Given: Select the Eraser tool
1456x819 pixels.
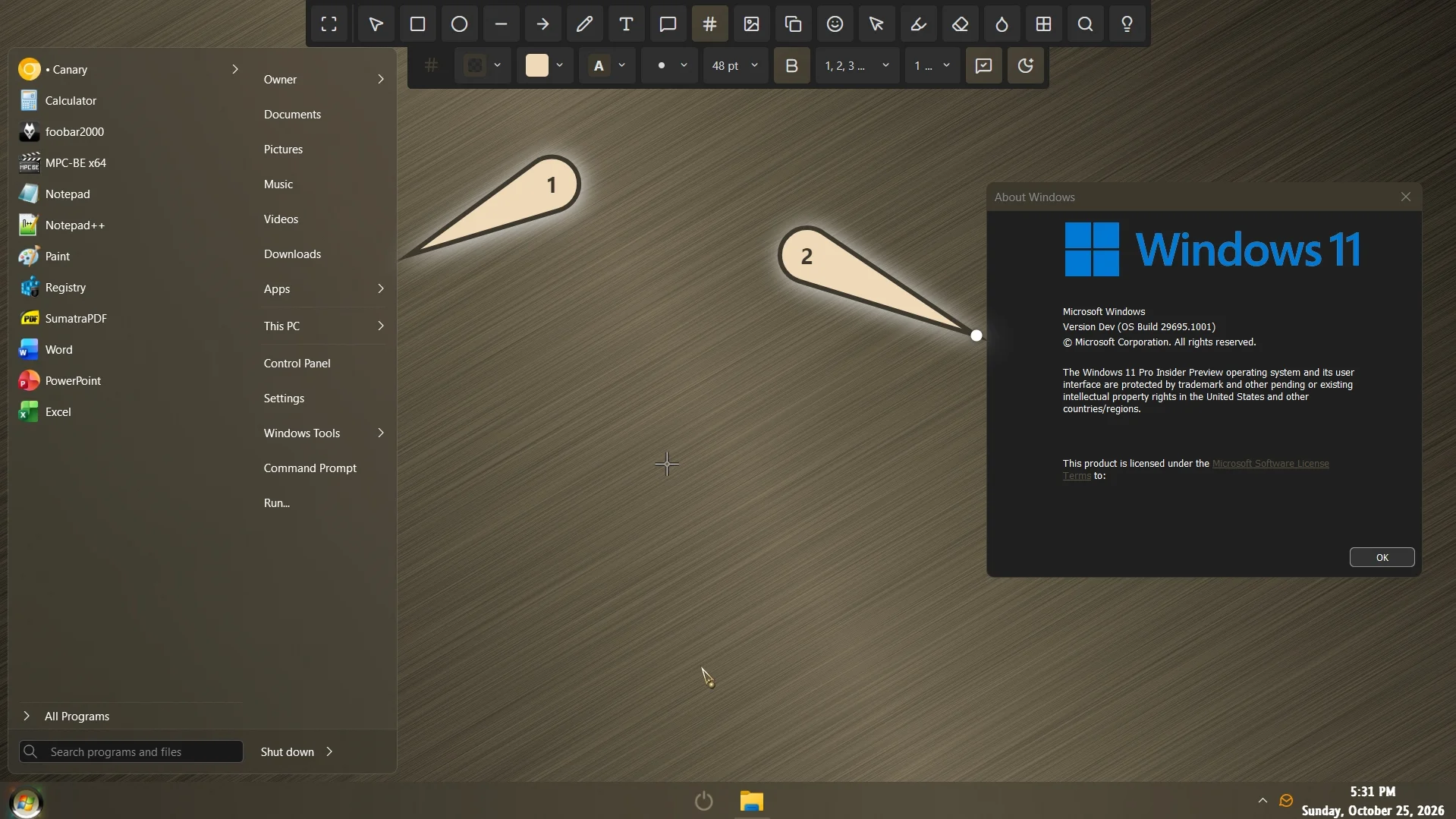Looking at the screenshot, I should pyautogui.click(x=960, y=24).
